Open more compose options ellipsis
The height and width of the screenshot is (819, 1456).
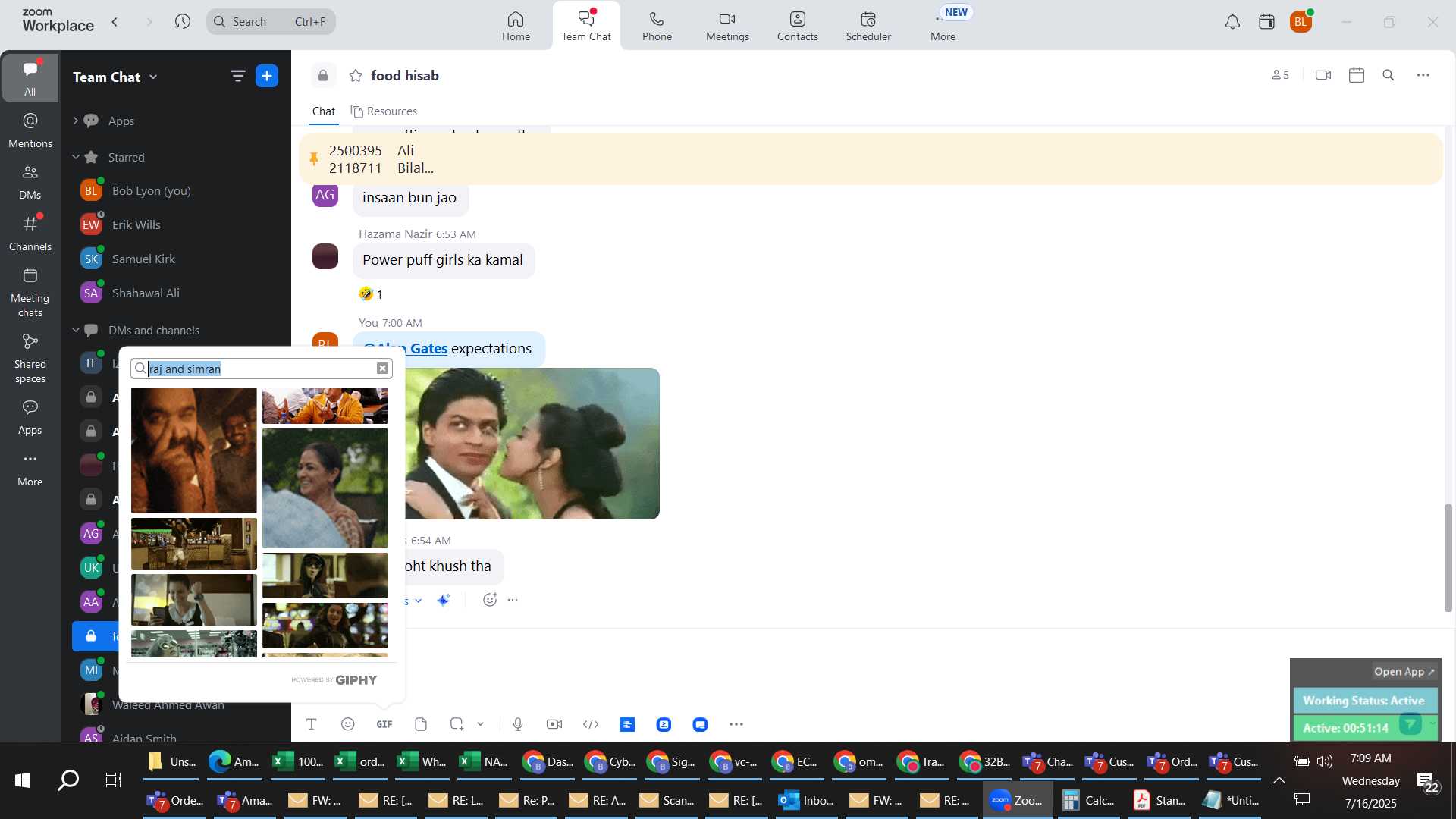click(736, 724)
